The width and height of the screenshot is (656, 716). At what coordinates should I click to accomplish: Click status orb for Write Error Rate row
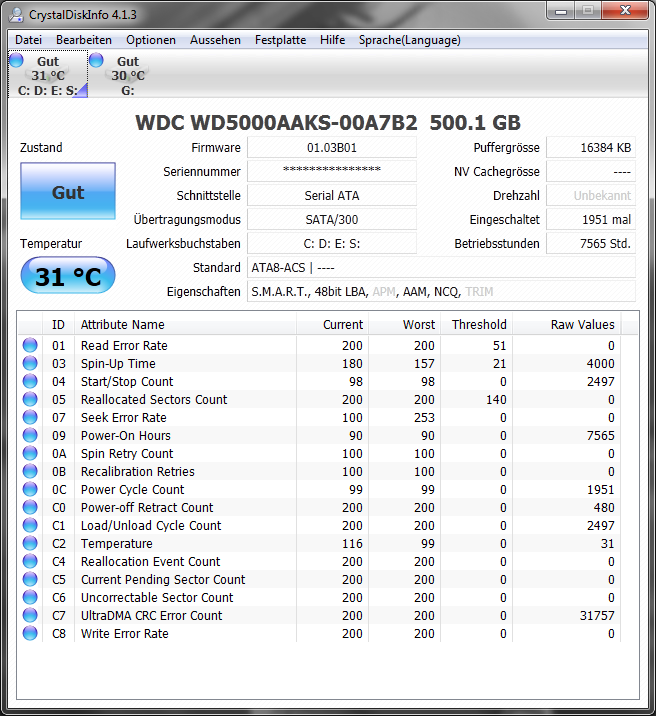[x=30, y=633]
